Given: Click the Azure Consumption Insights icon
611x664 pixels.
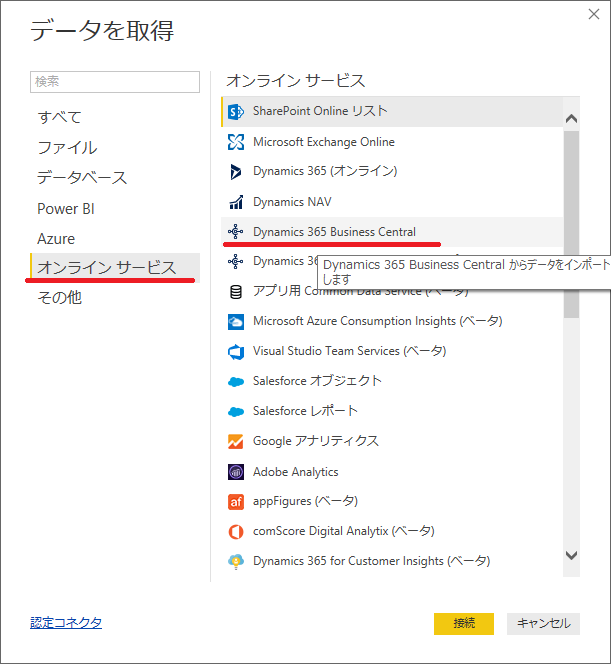Looking at the screenshot, I should [x=236, y=322].
